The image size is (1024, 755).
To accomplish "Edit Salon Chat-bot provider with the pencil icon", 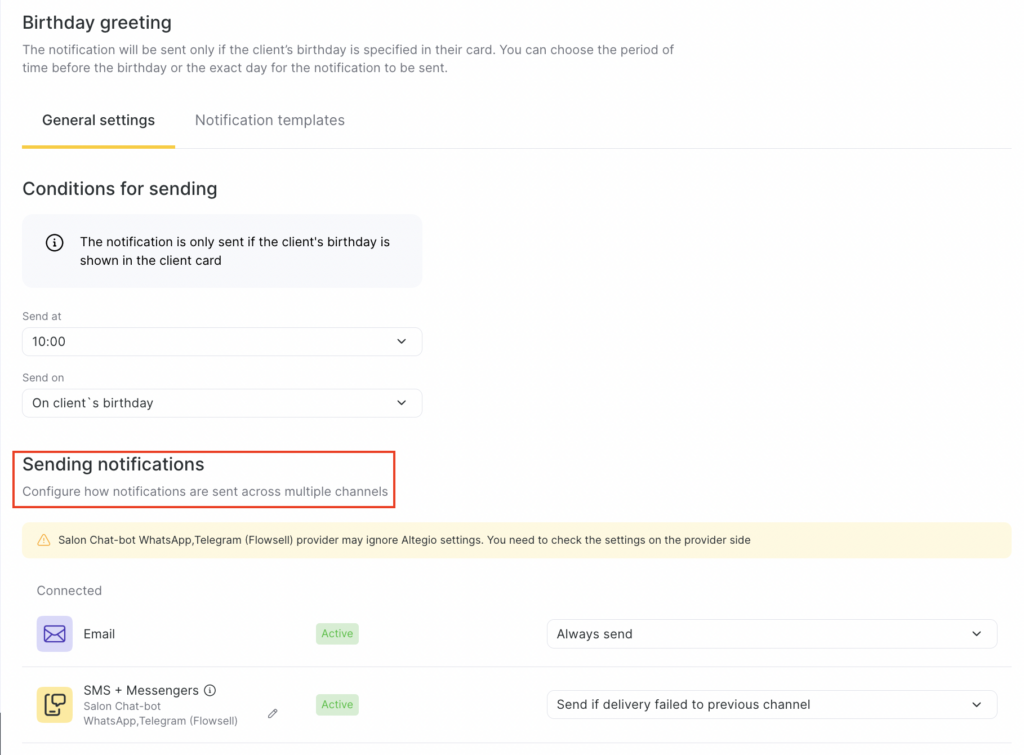I will [x=272, y=713].
